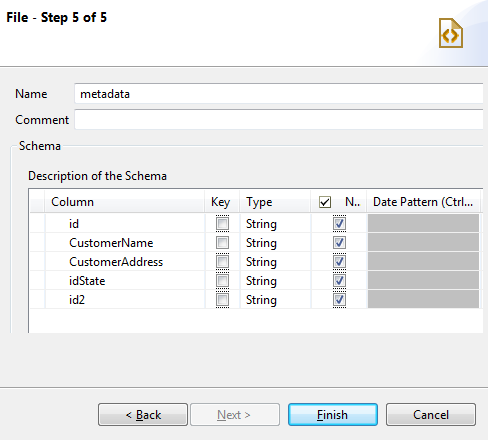Viewport: 488px width, 440px height.
Task: Open Type cell for idState row
Action: (275, 281)
